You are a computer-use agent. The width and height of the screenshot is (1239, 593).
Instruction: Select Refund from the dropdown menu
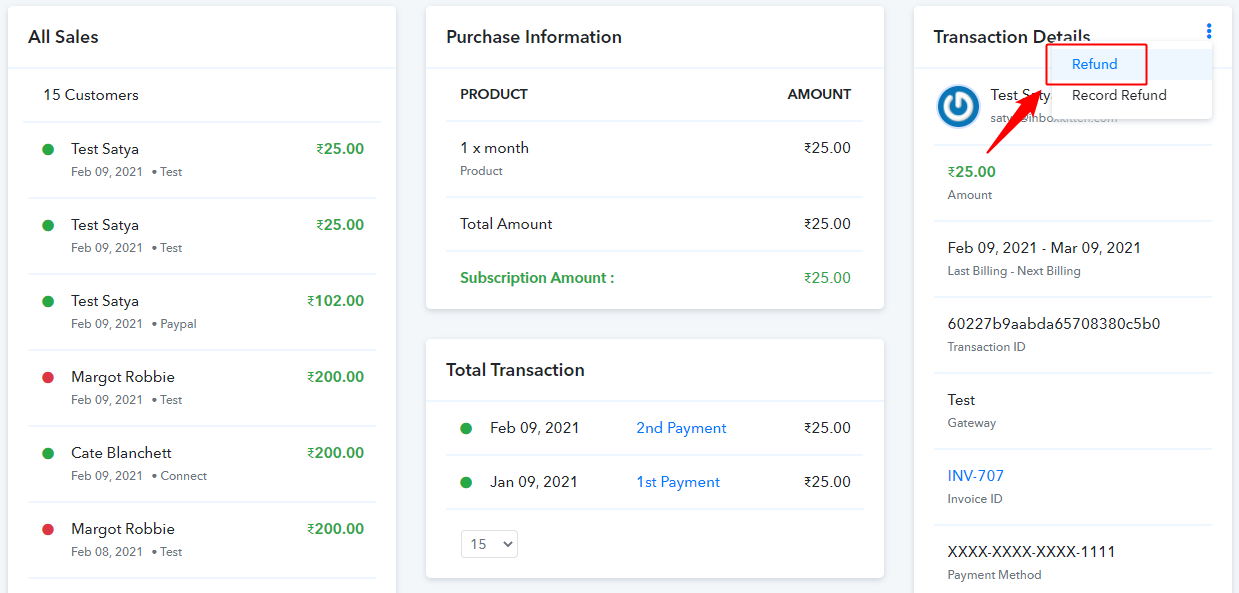(1095, 65)
